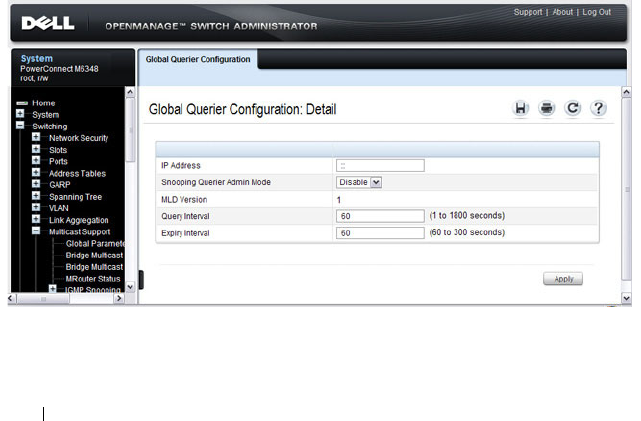Click navigation tree scroll left arrow

[x=11, y=298]
